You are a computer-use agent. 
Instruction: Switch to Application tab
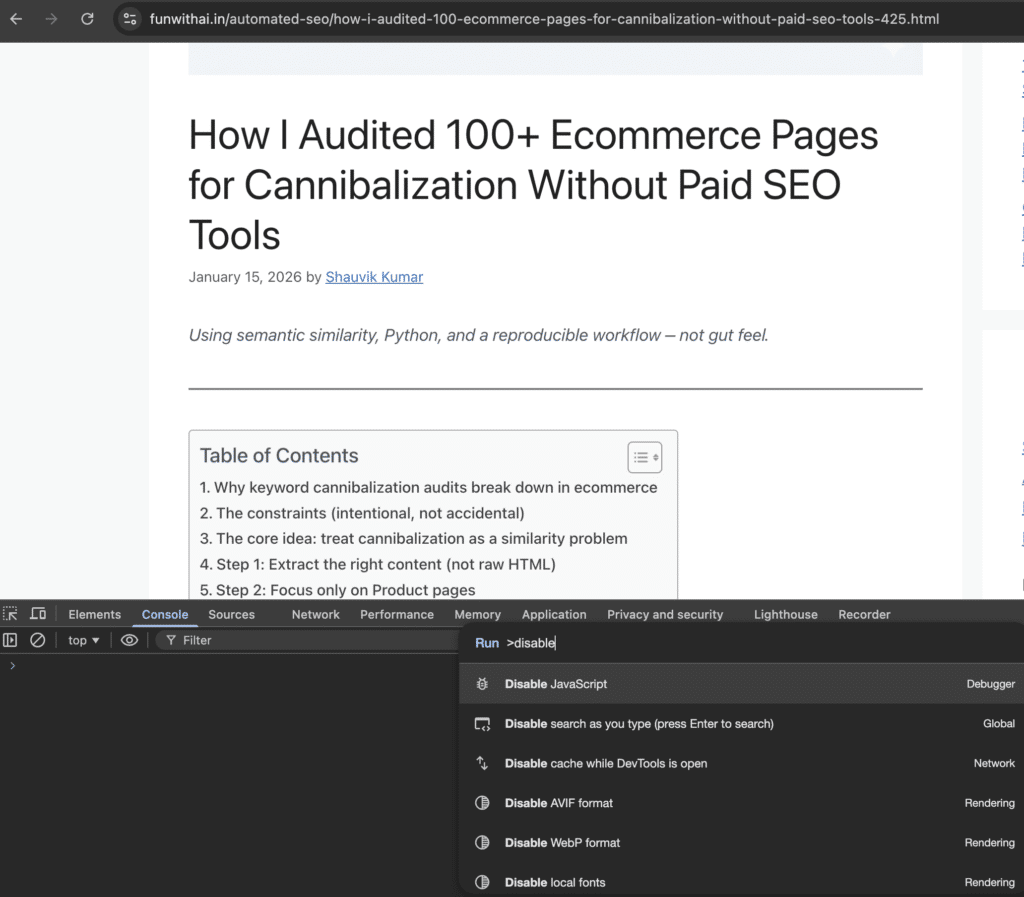point(554,614)
